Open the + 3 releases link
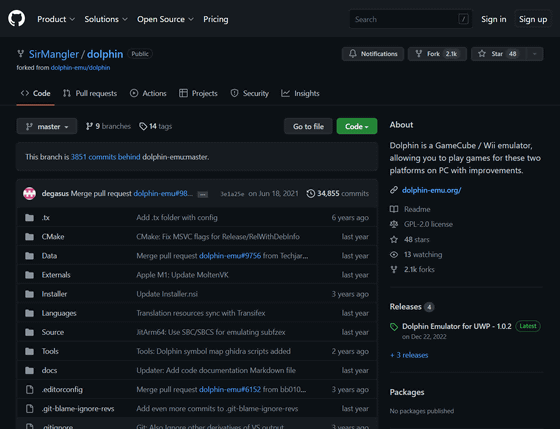The width and height of the screenshot is (560, 429). tap(409, 355)
